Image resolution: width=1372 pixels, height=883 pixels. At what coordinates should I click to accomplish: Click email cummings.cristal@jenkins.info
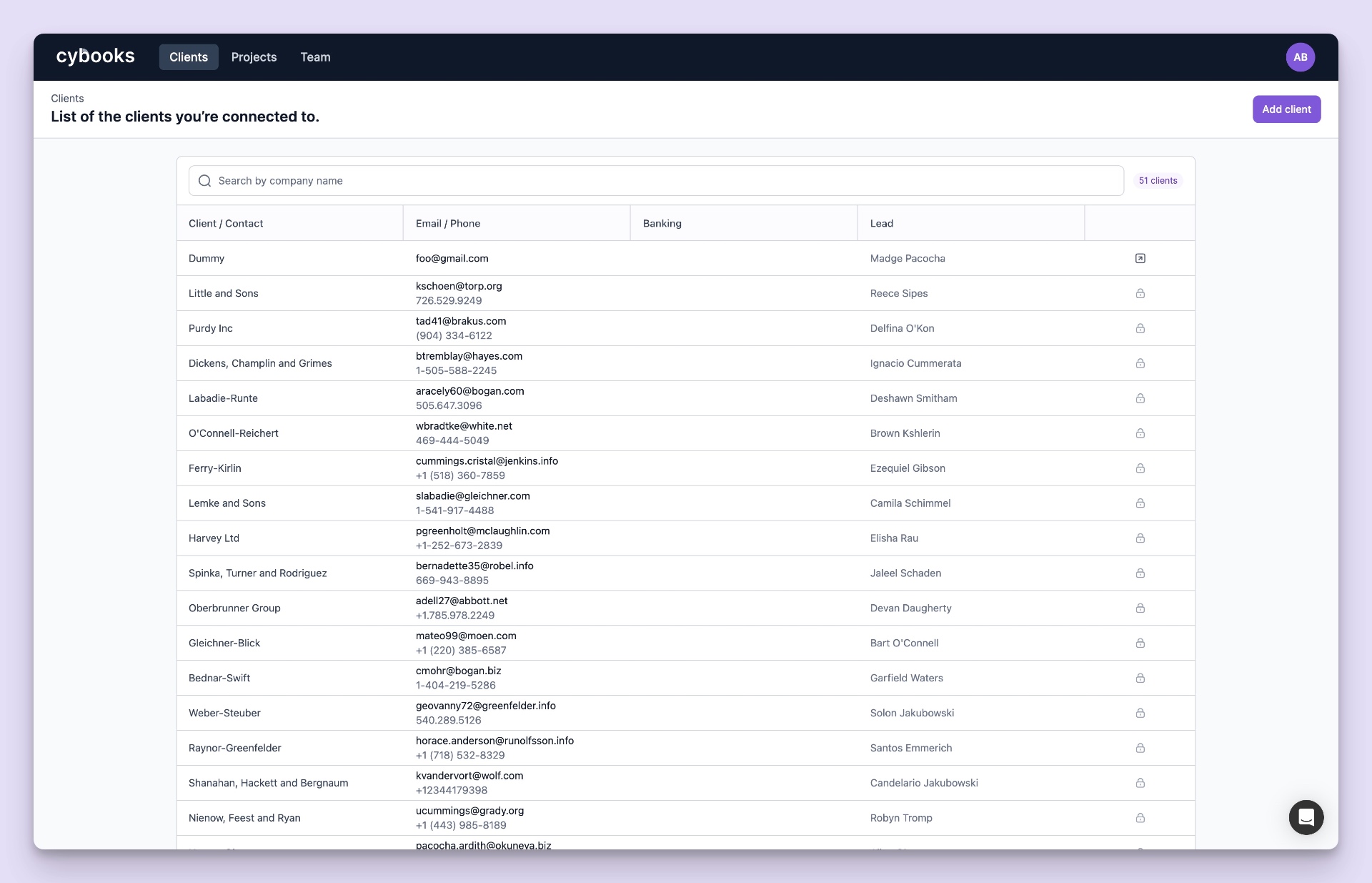tap(487, 461)
